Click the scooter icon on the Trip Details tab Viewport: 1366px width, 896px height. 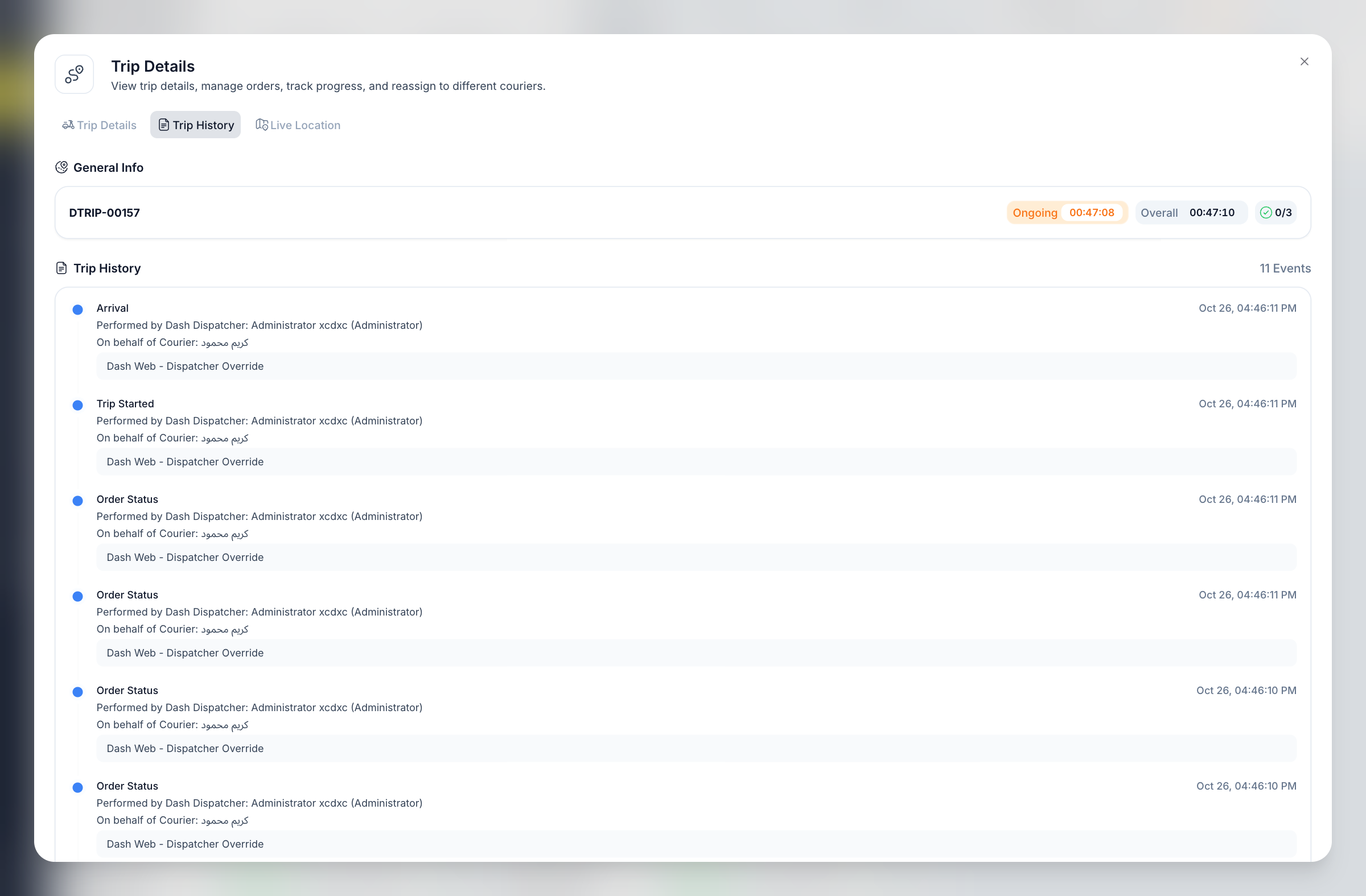(x=68, y=125)
